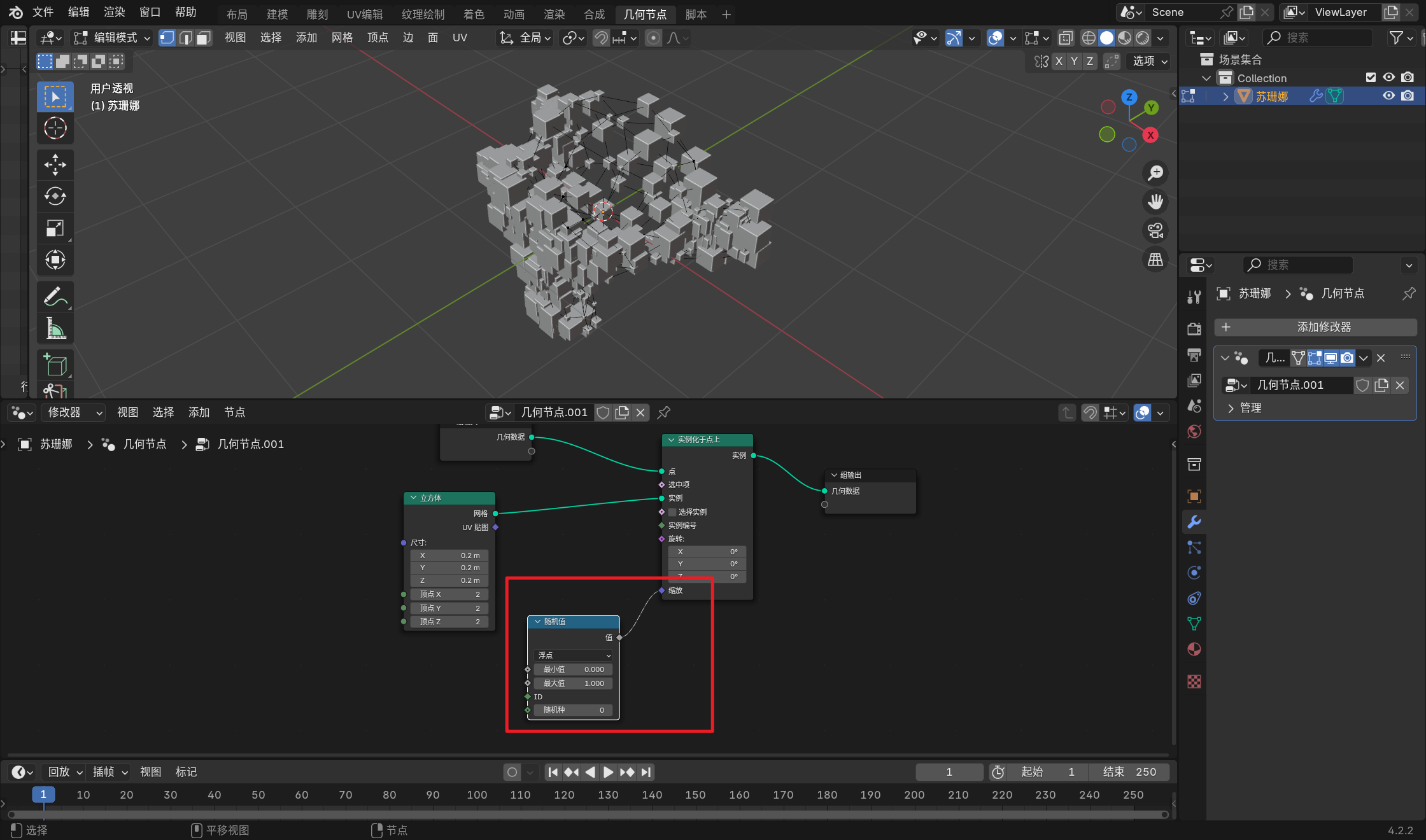Open the Material properties tab
The height and width of the screenshot is (840, 1426).
[x=1194, y=649]
